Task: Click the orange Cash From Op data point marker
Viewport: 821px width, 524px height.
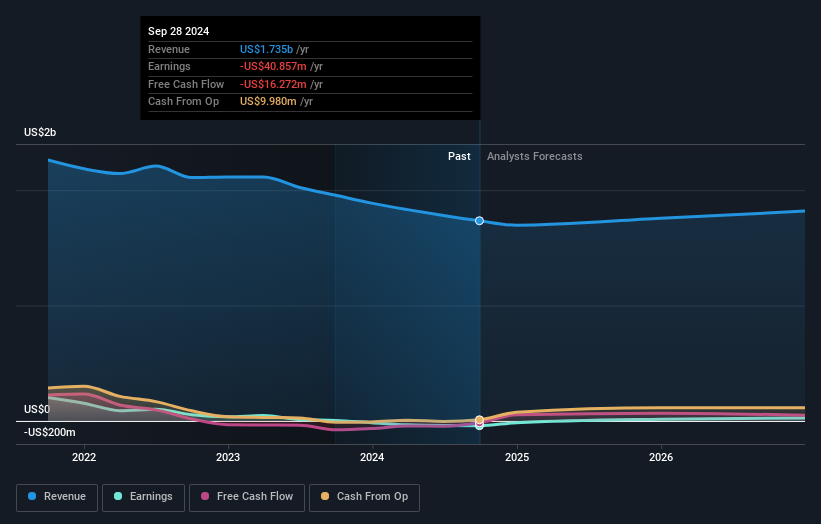Action: (x=479, y=420)
